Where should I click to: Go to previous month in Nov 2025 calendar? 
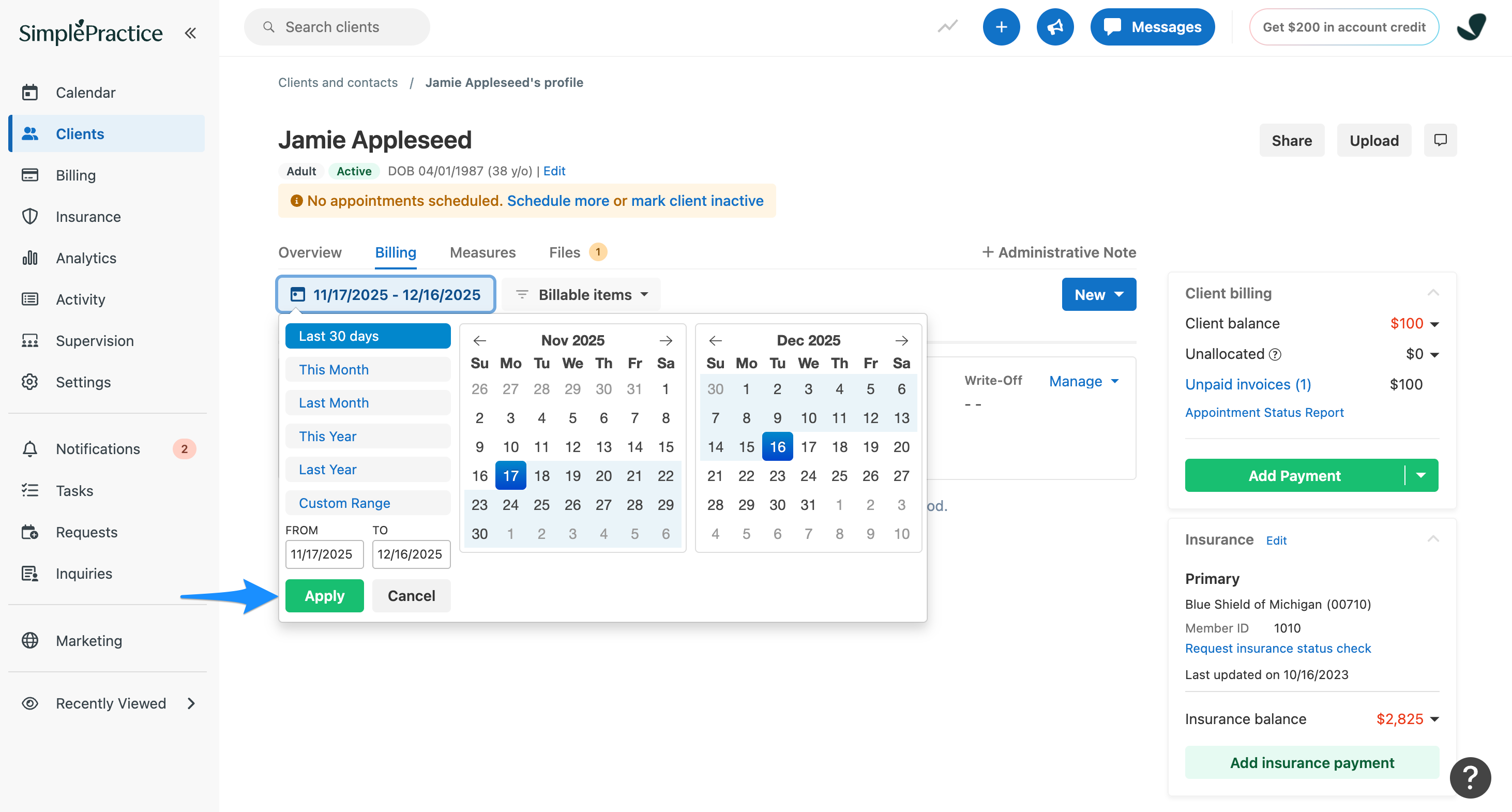[x=479, y=340]
